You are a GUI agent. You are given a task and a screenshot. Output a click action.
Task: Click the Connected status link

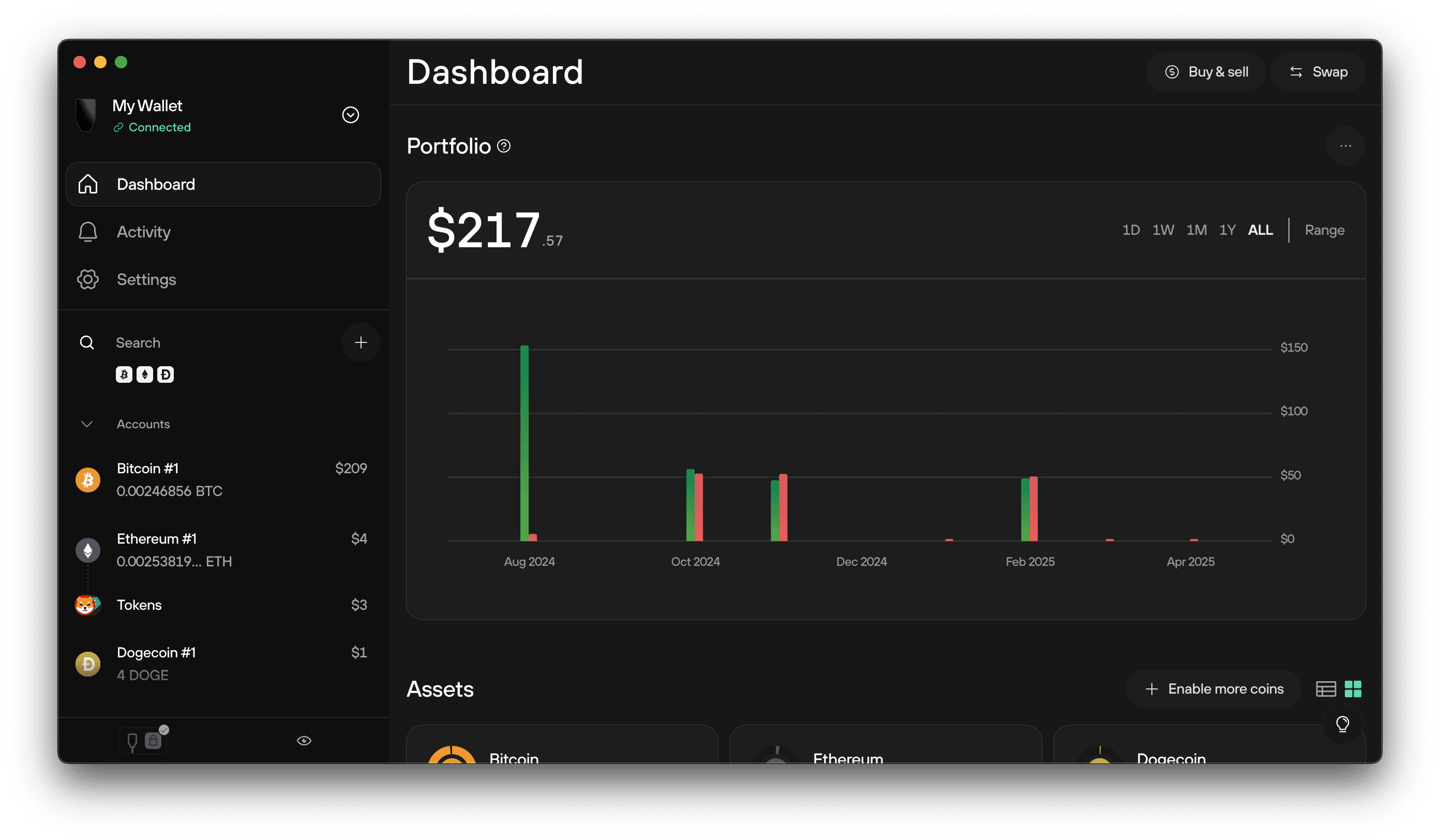[x=153, y=127]
